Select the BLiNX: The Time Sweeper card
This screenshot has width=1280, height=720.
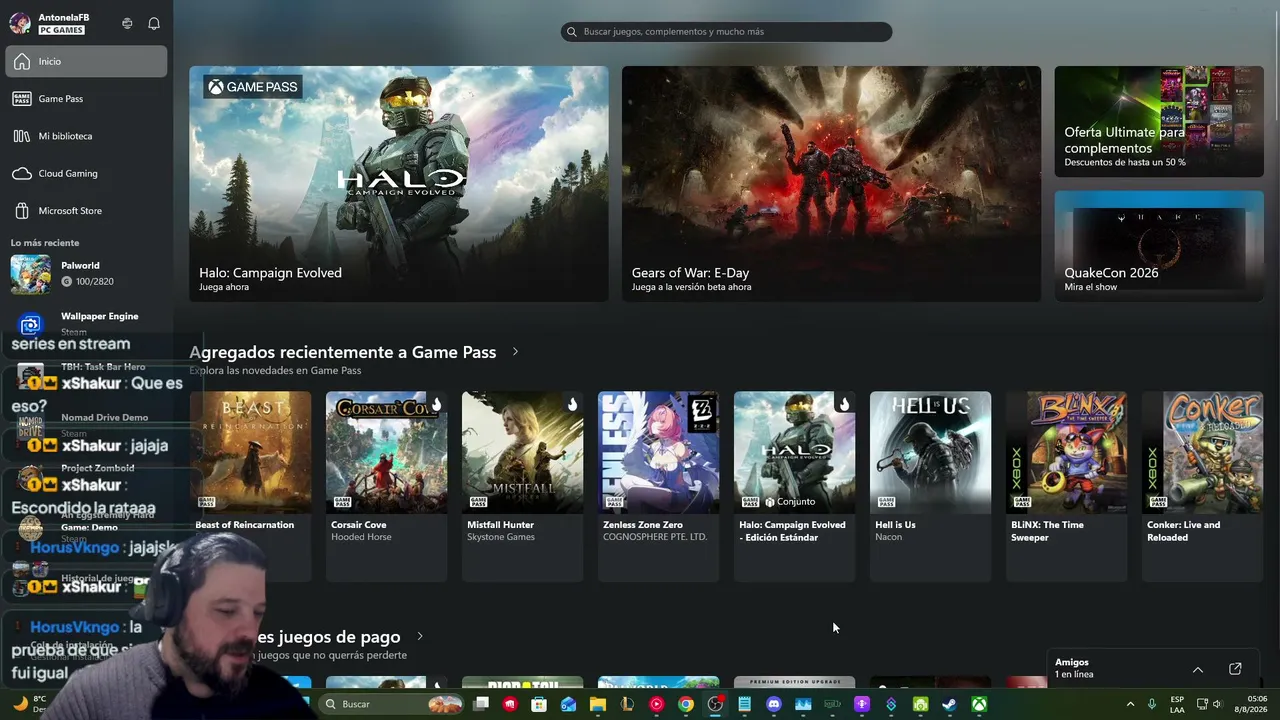tap(1067, 486)
